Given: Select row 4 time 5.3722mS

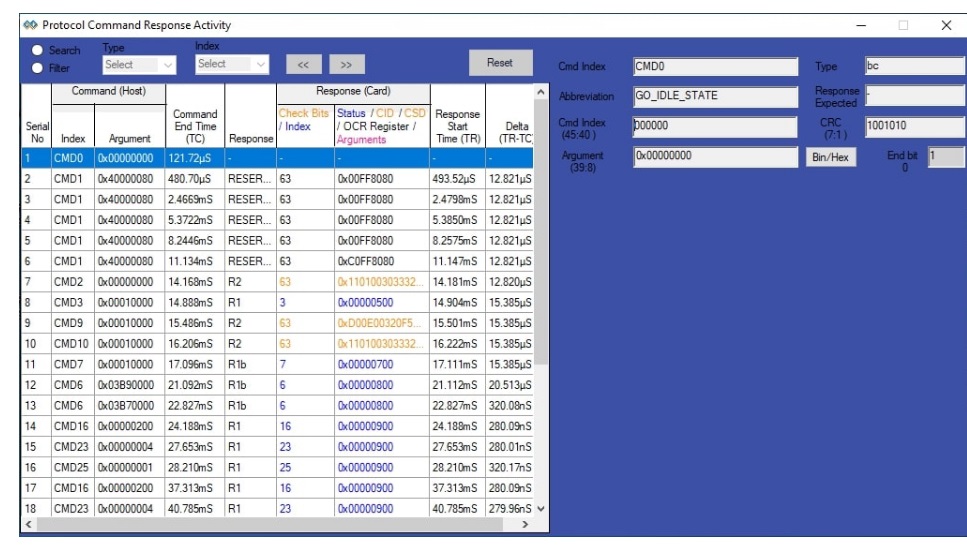Looking at the screenshot, I should 195,220.
